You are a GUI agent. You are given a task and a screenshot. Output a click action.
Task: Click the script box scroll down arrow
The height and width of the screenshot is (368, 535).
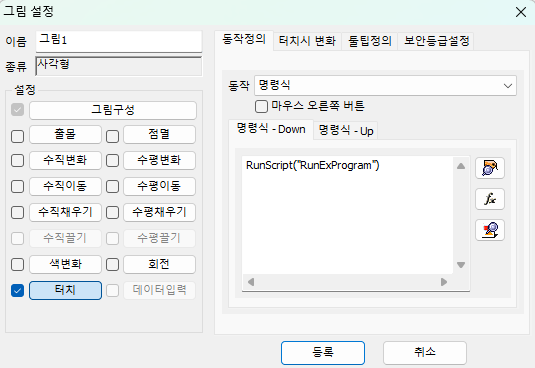pos(461,265)
